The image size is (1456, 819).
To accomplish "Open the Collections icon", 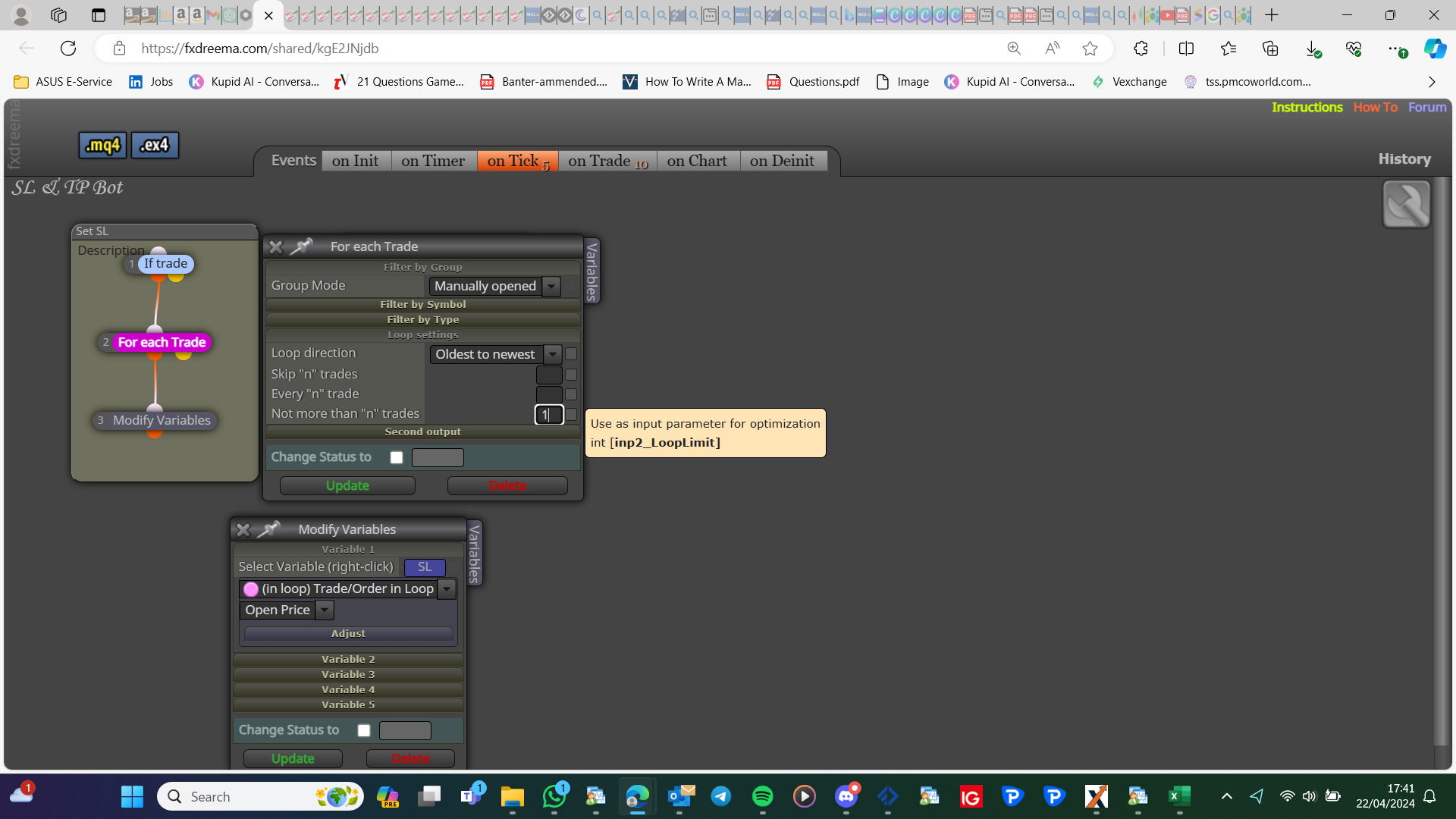I will click(x=1270, y=49).
